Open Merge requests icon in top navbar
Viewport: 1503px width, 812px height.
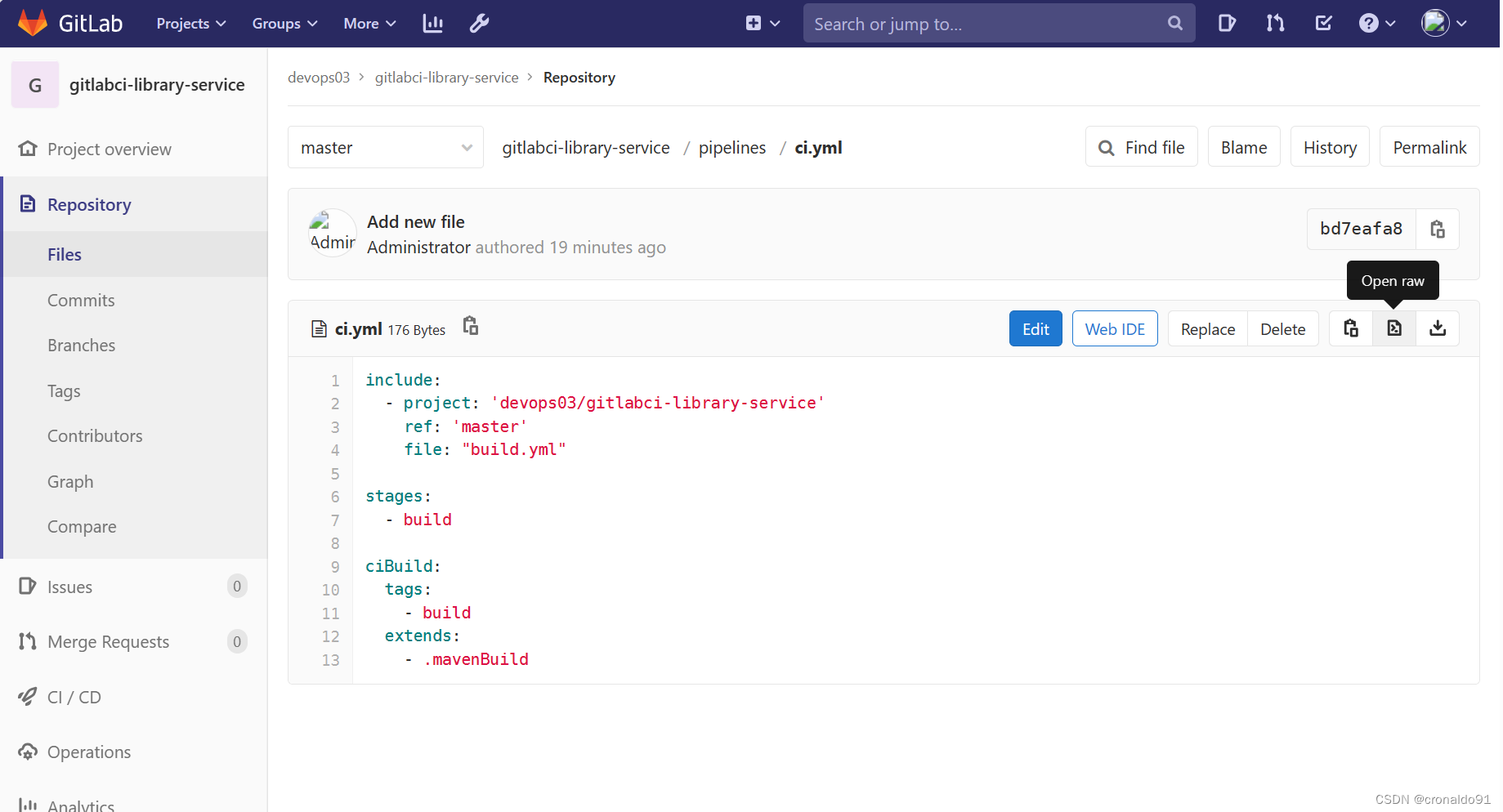(1275, 24)
